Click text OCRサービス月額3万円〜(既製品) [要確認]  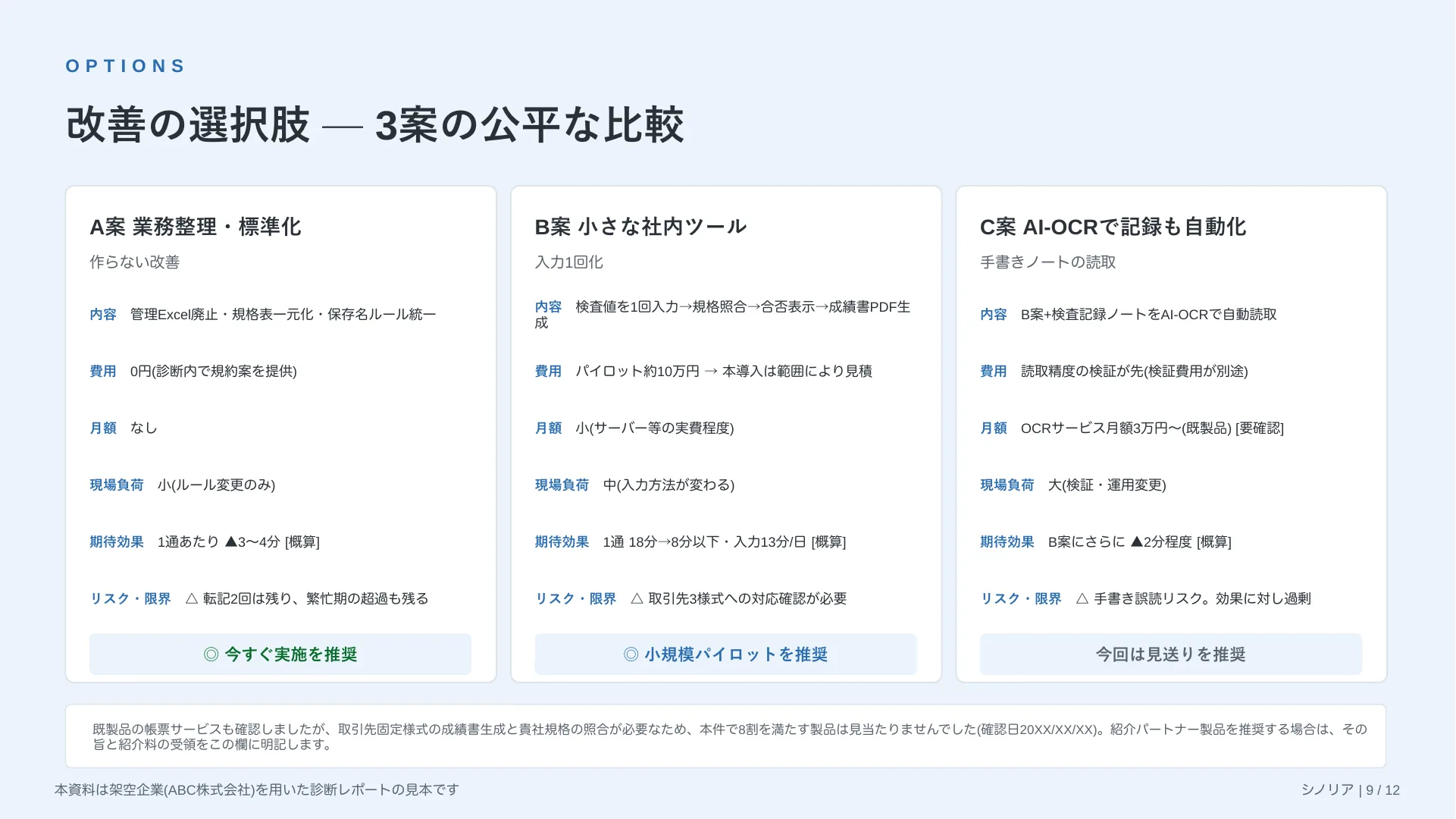pyautogui.click(x=1152, y=428)
